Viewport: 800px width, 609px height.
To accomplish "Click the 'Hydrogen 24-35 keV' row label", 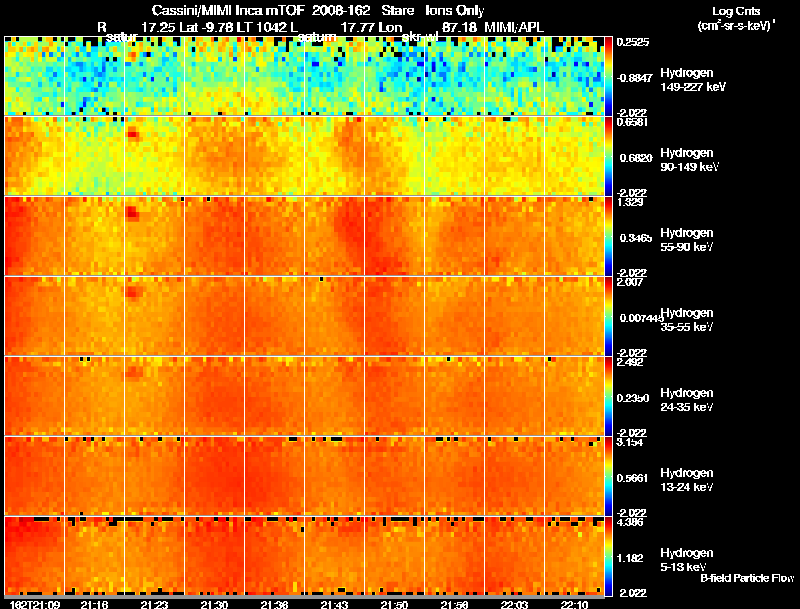I will point(687,400).
